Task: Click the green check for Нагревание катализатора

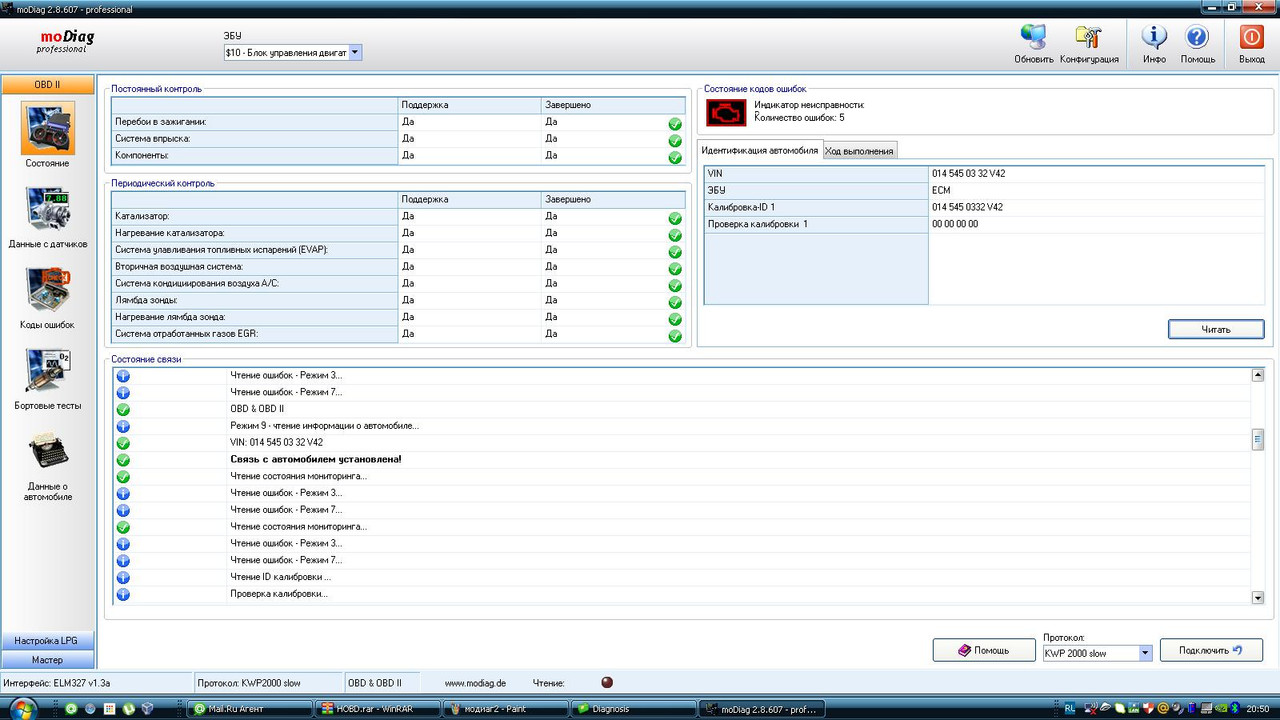Action: pyautogui.click(x=675, y=235)
